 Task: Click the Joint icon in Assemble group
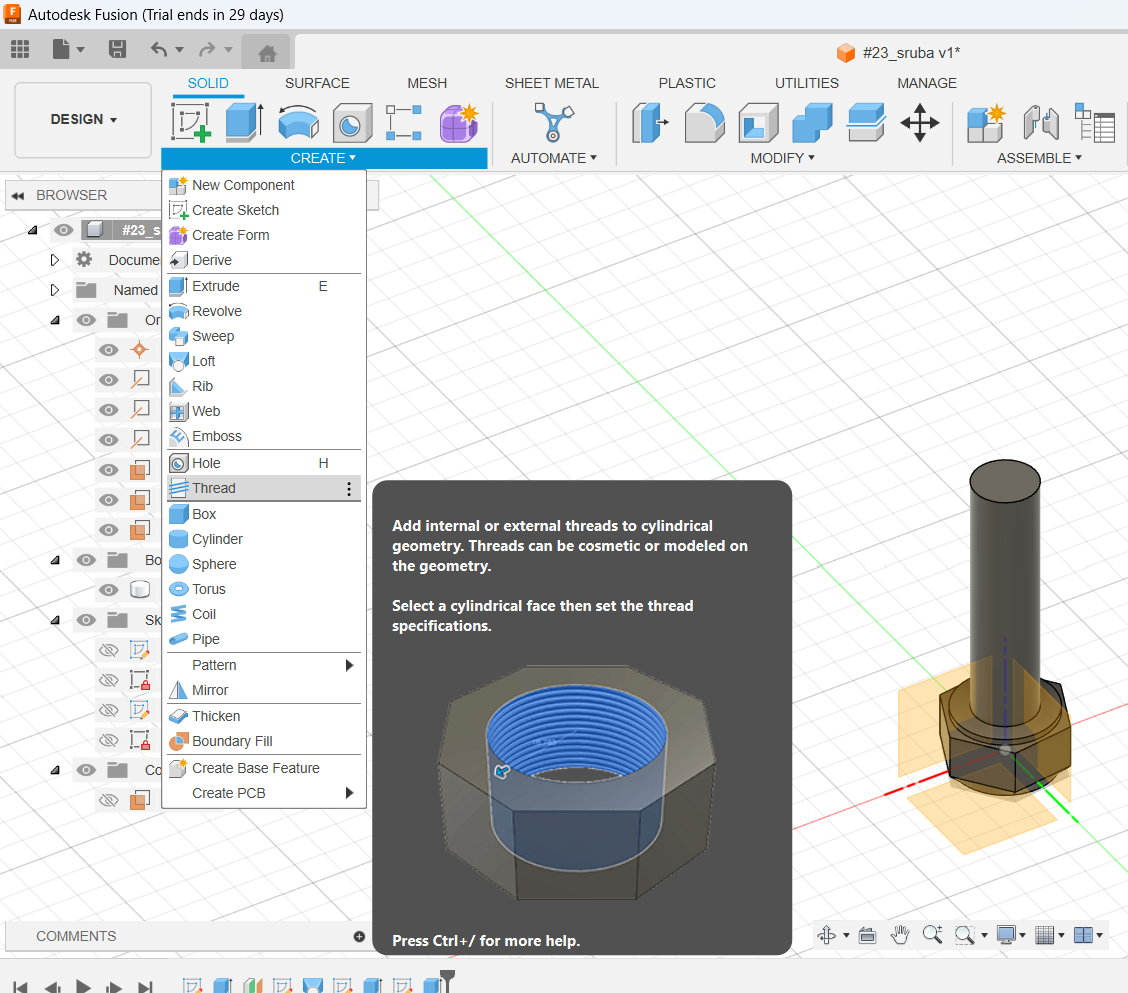pos(1040,122)
